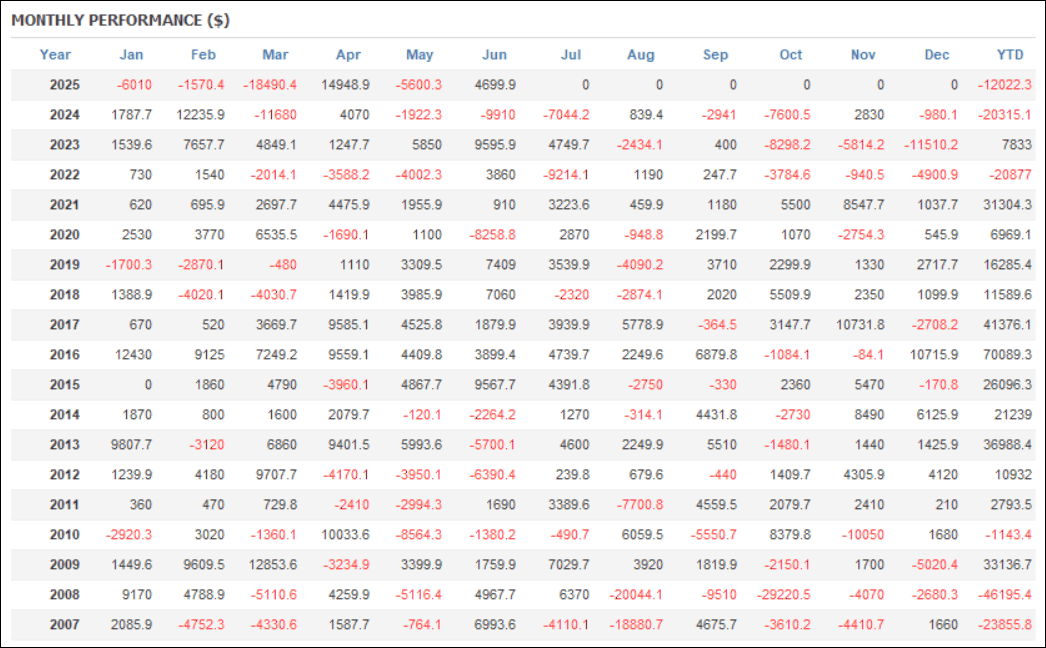Click the May column header
The height and width of the screenshot is (648, 1046).
[420, 55]
